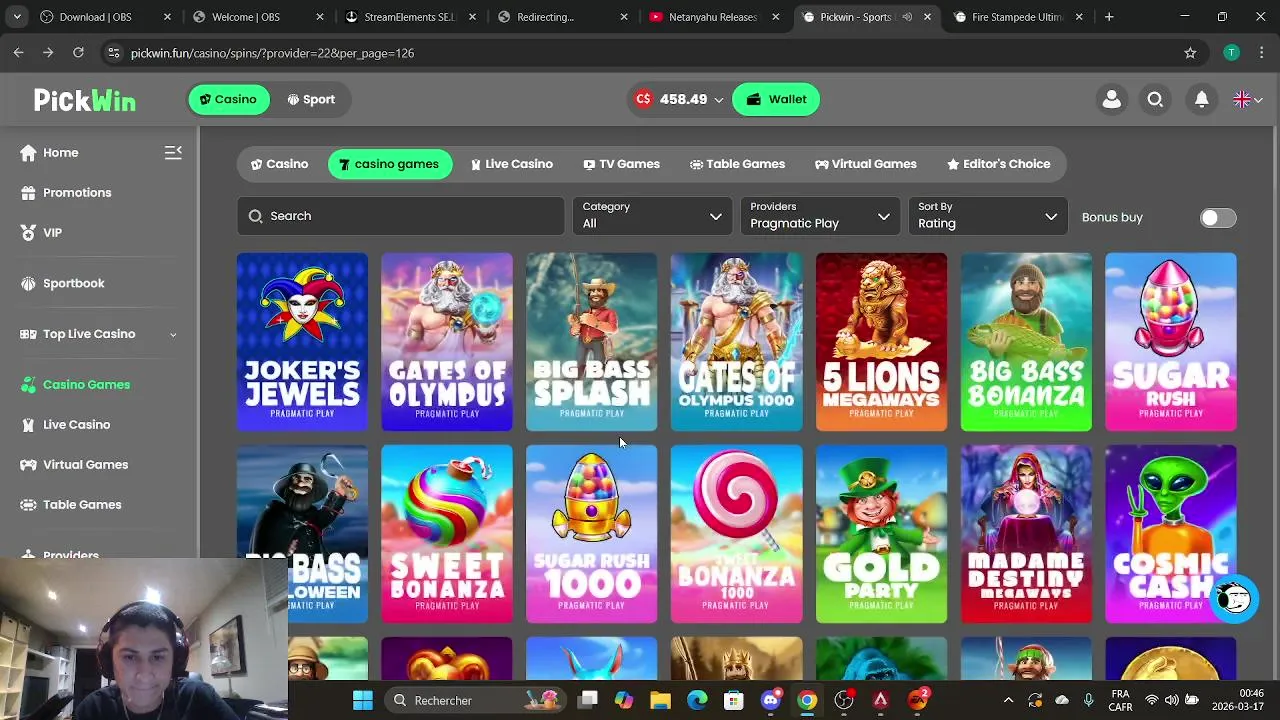Open Microsoft Store from the taskbar
This screenshot has height=720, width=1280.
coord(734,700)
